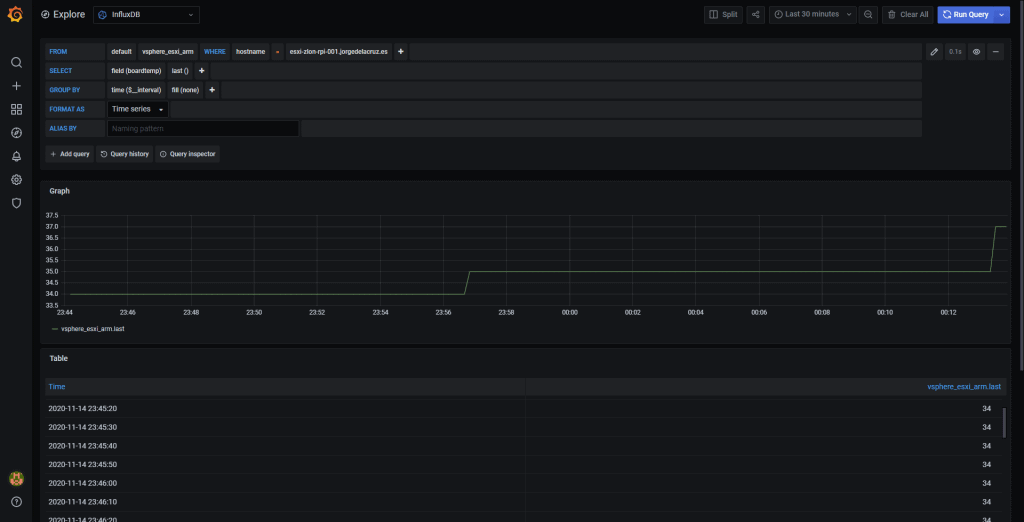Click the table vertical scrollbar

tap(1004, 423)
